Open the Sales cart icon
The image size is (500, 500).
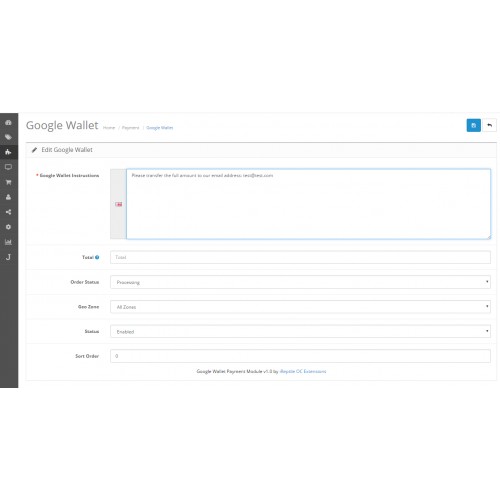point(8,182)
